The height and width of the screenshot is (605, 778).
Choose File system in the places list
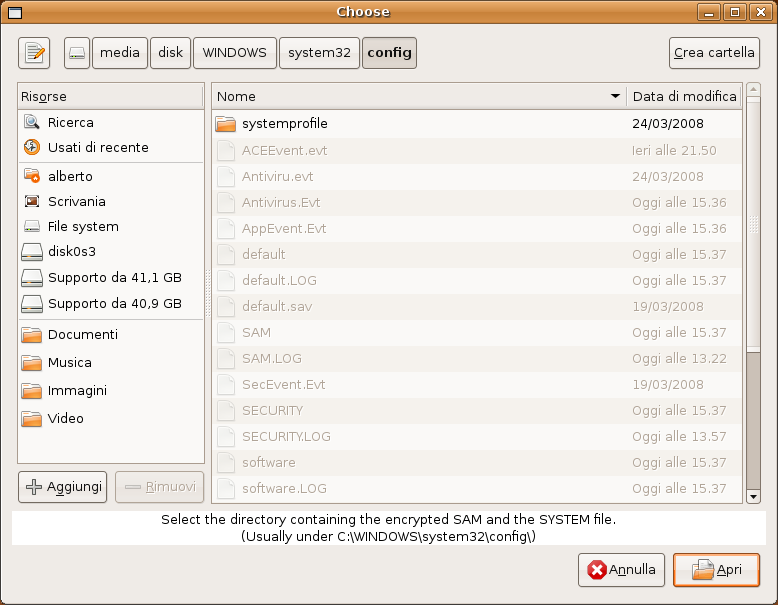pos(82,226)
